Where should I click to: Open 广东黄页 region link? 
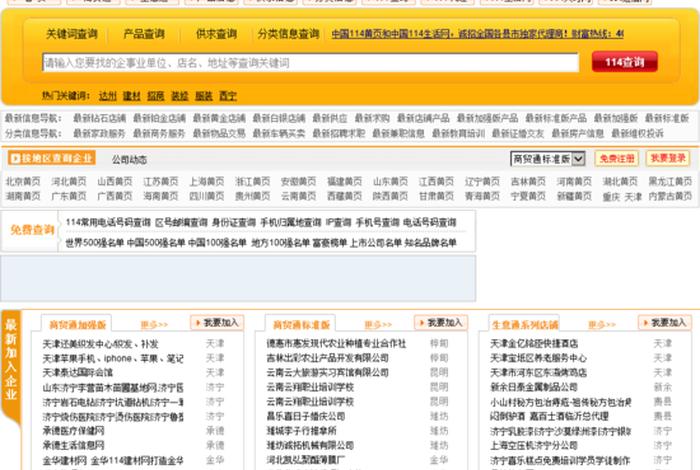coord(69,196)
